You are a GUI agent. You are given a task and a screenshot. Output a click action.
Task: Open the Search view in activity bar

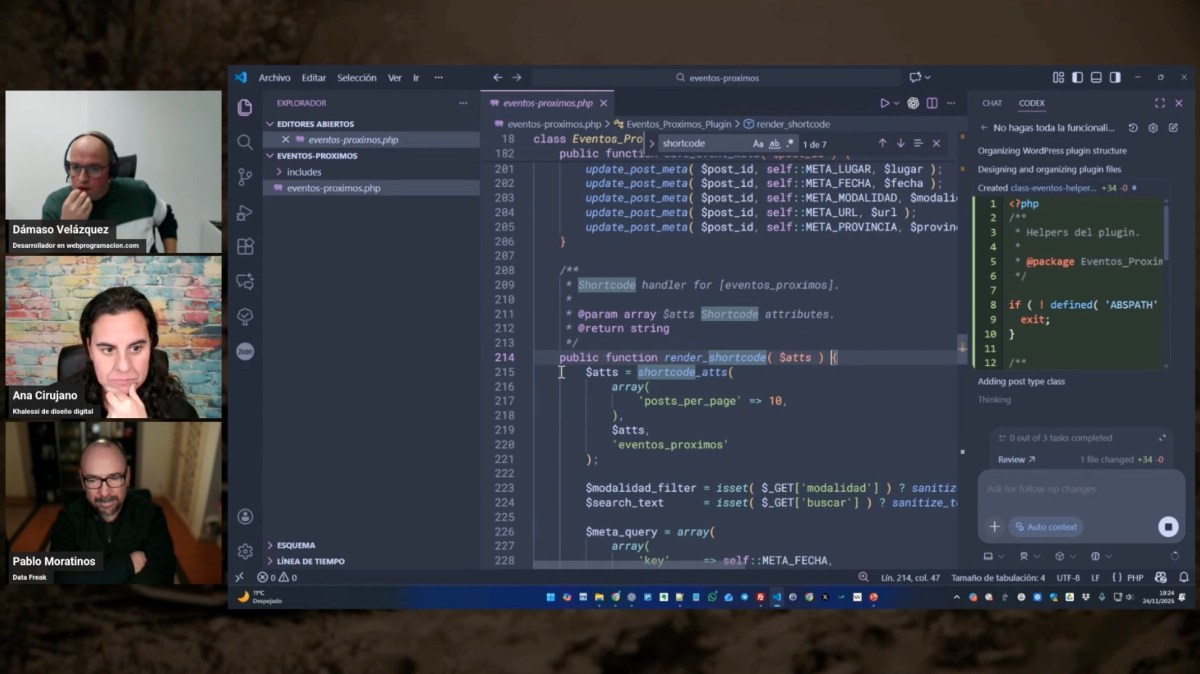click(245, 142)
